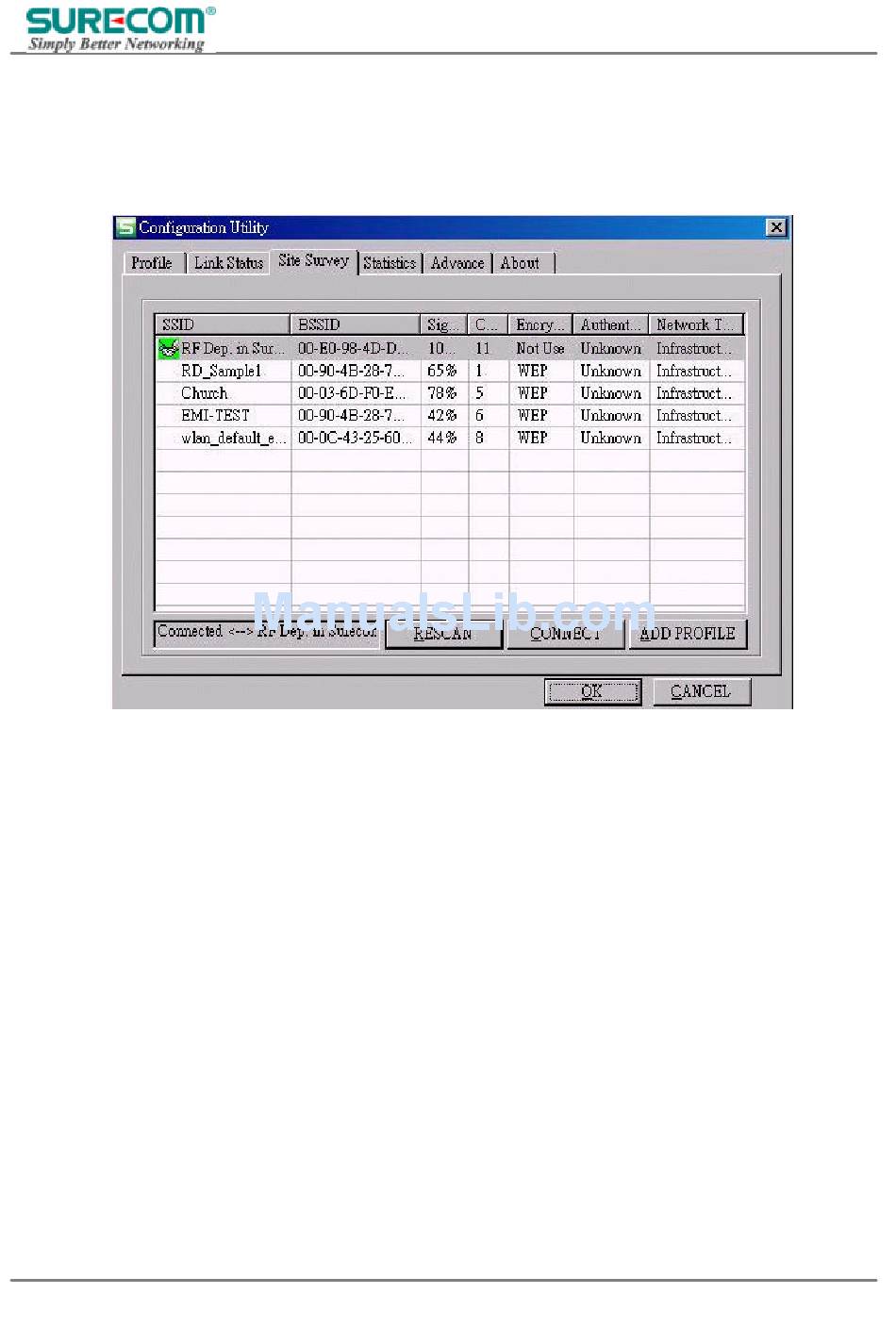
Task: Open the Advance tab
Action: click(457, 263)
